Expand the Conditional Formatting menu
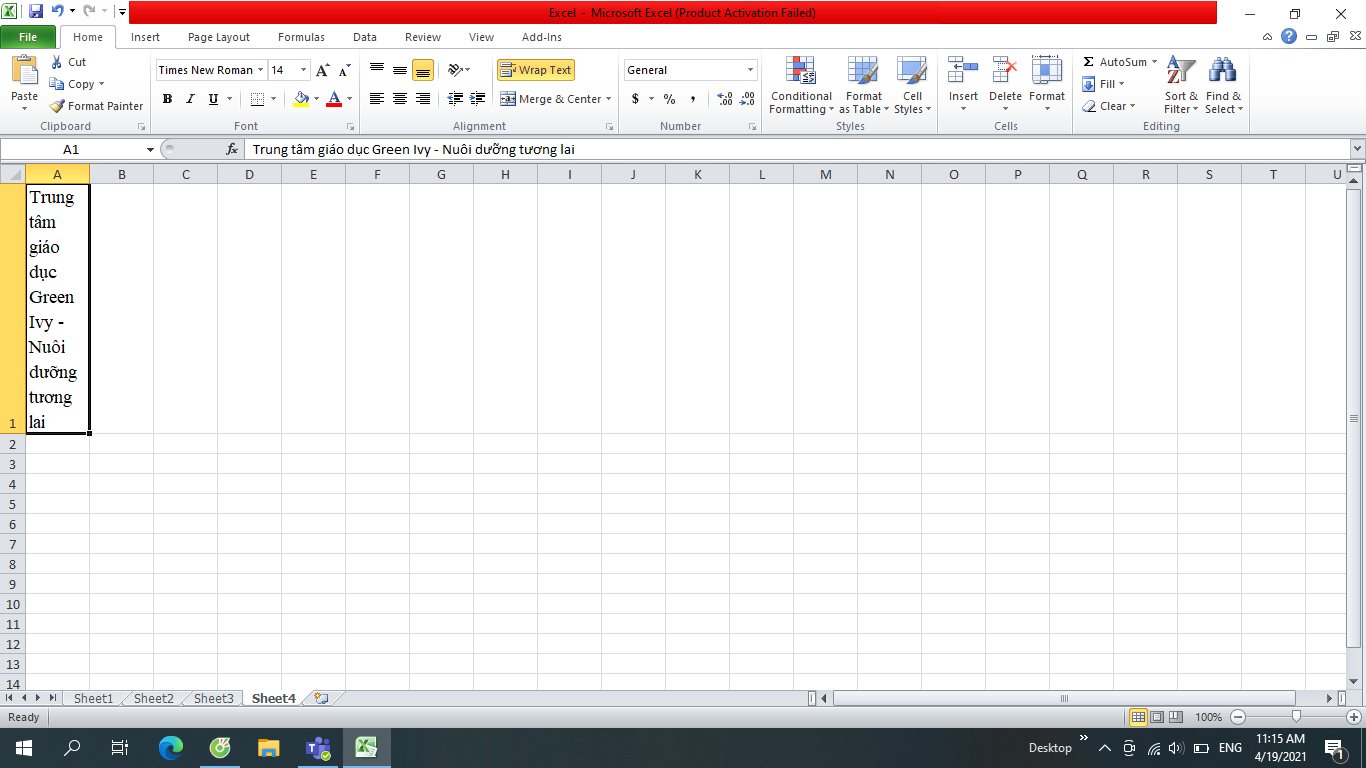The width and height of the screenshot is (1366, 768). (x=801, y=85)
